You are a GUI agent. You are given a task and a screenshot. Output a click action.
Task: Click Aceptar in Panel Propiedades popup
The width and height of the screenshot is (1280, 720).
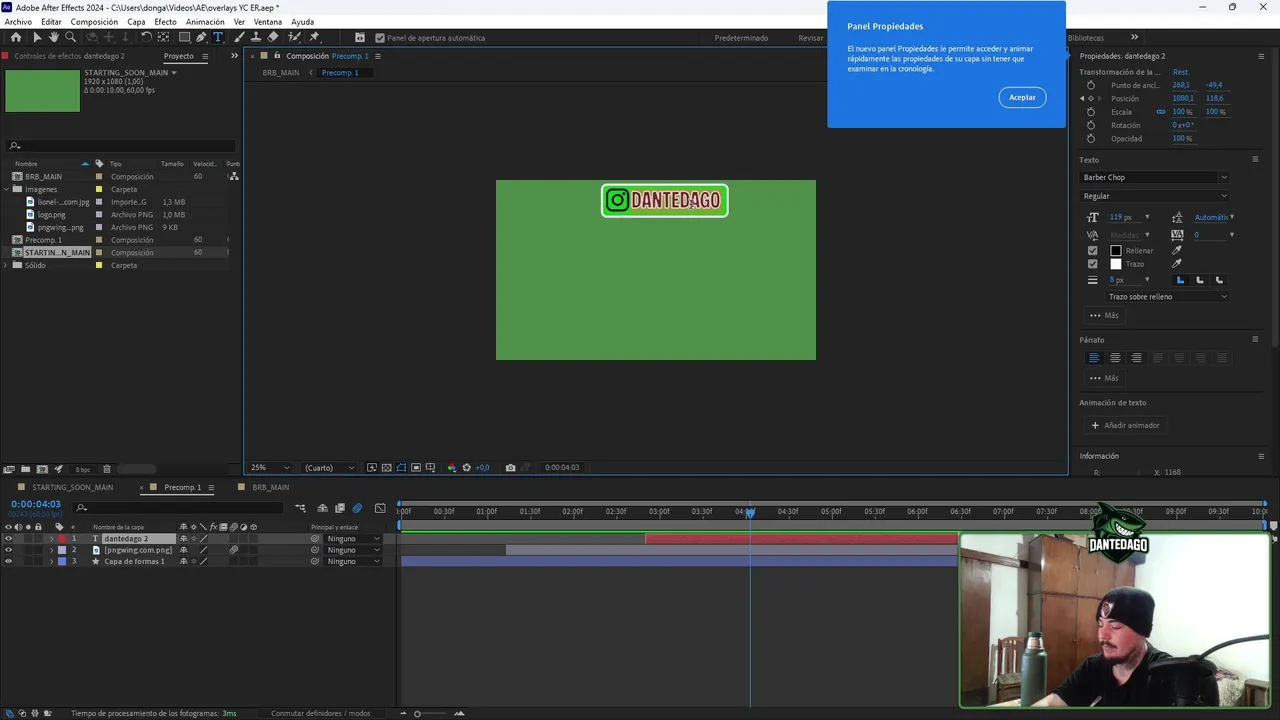(1022, 97)
